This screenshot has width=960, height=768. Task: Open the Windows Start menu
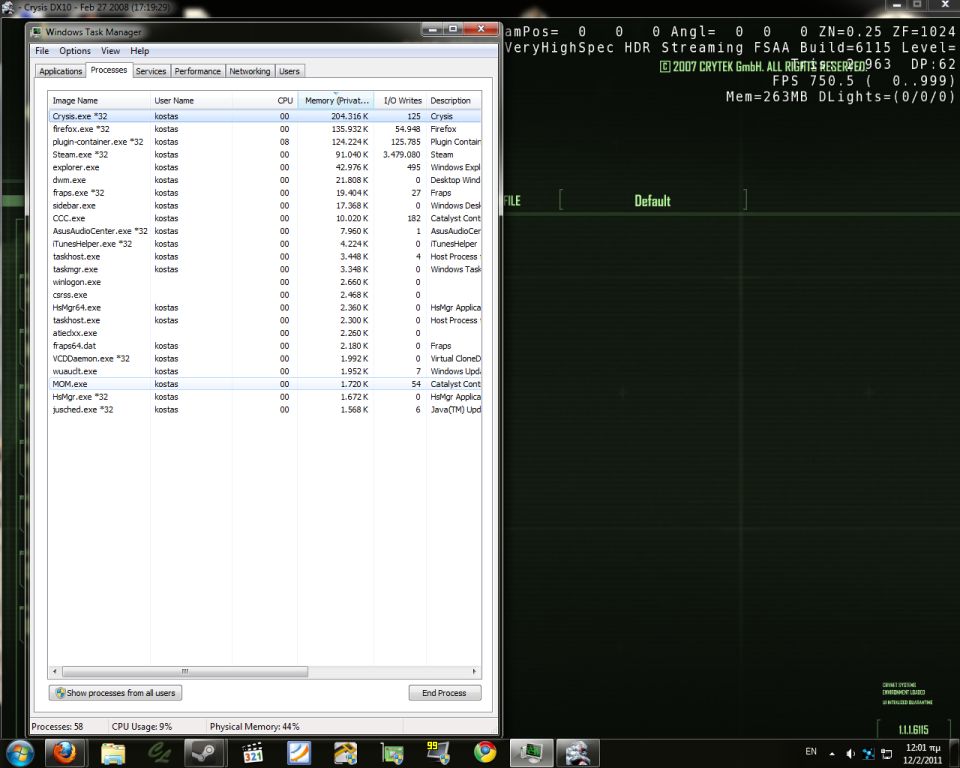click(x=19, y=753)
